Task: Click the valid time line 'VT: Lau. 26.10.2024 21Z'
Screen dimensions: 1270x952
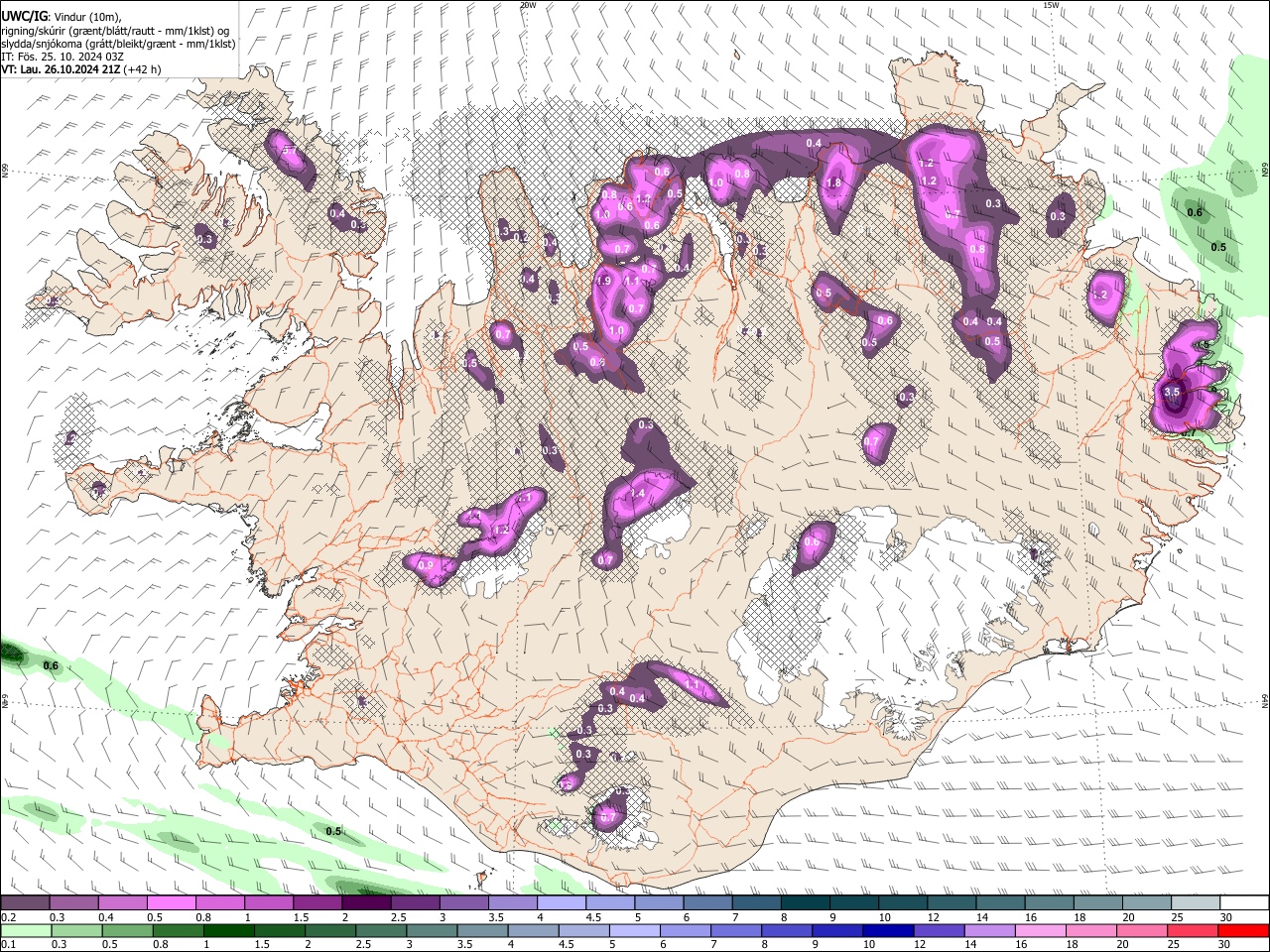Action: (62, 69)
